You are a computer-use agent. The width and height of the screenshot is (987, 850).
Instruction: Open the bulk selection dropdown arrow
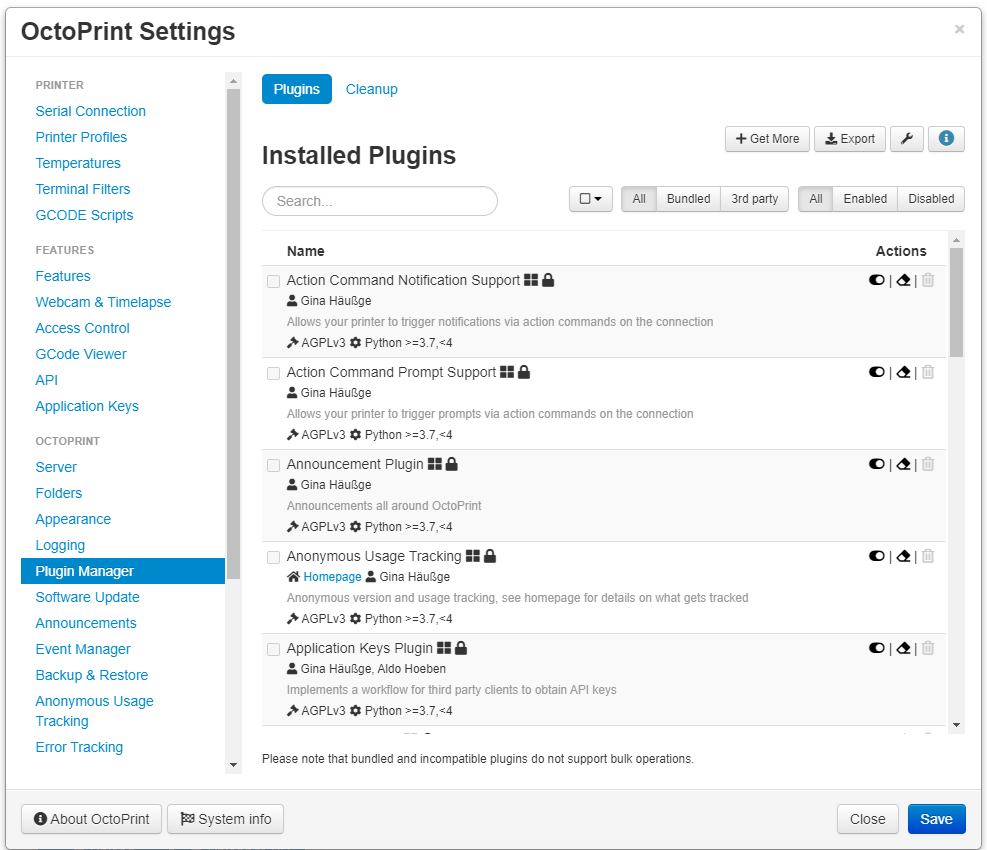[598, 199]
